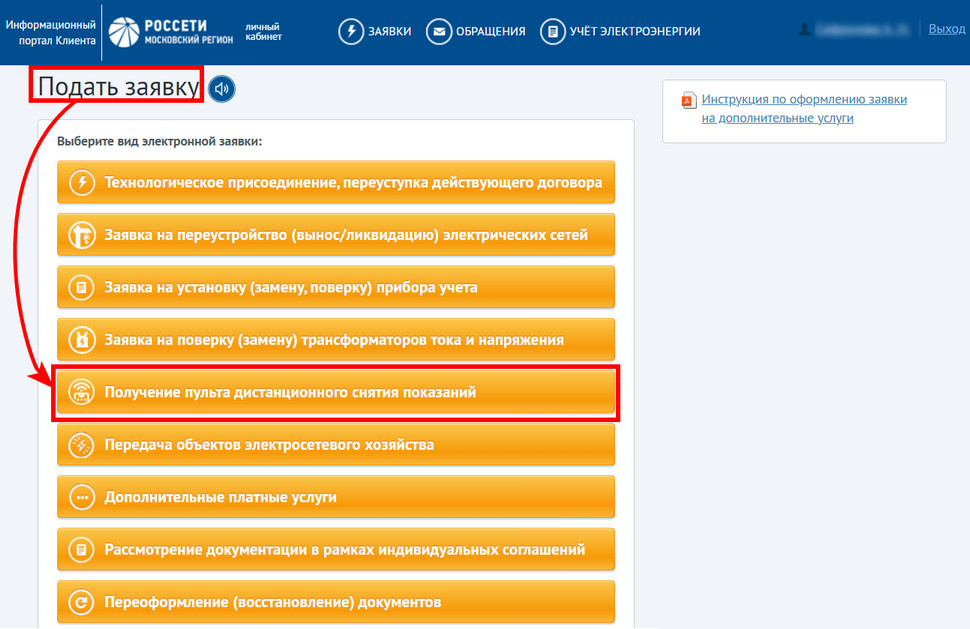The image size is (970, 629).
Task: Click the Rosseti logo emblem
Action: [124, 32]
